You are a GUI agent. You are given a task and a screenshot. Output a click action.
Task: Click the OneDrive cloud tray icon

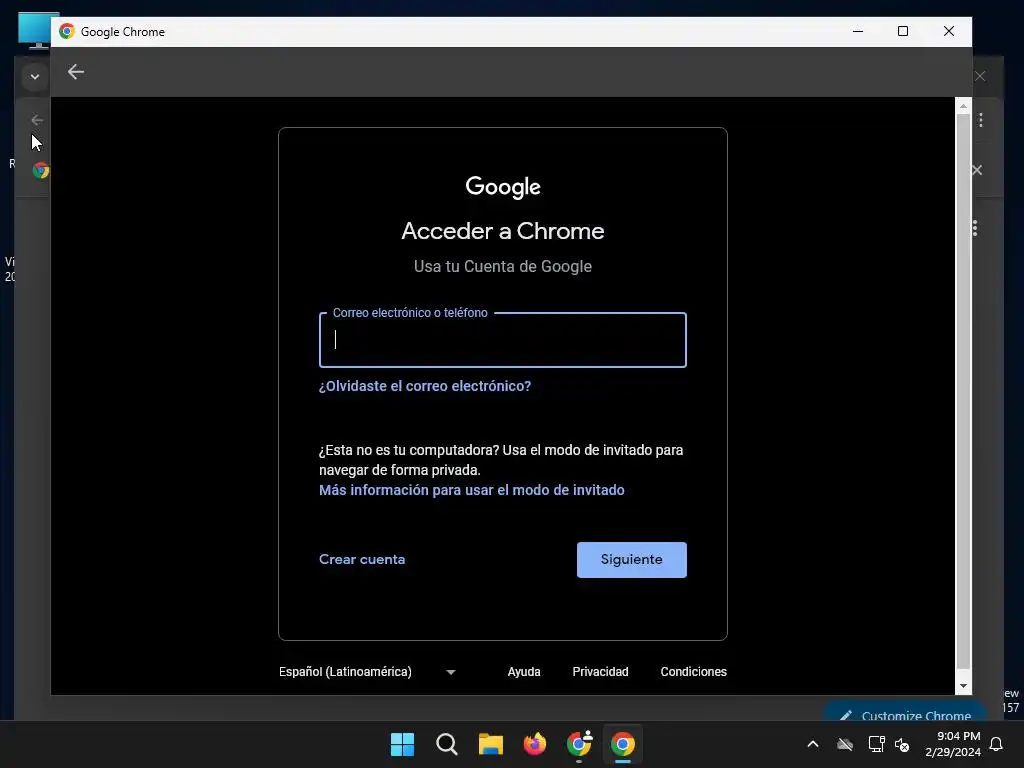pyautogui.click(x=845, y=744)
